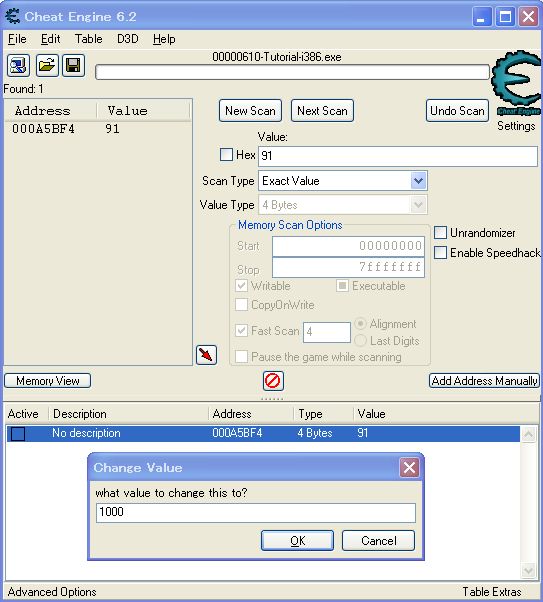Click the open file folder icon

47,66
